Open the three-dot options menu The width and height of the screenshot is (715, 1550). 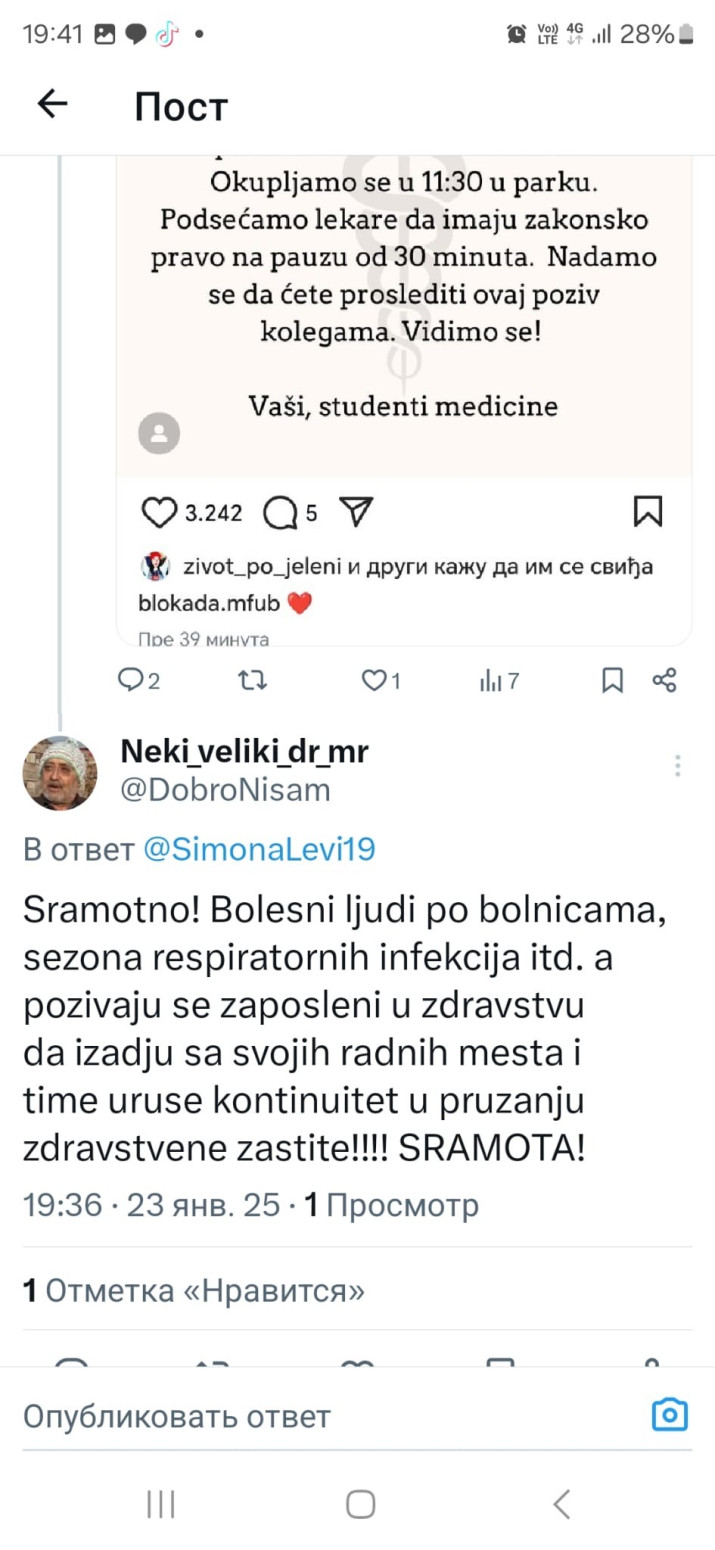[677, 765]
